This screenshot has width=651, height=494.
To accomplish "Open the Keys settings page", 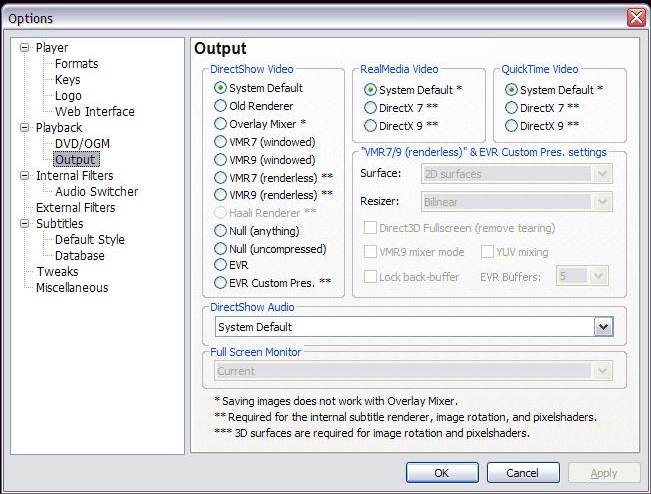I will pyautogui.click(x=67, y=80).
